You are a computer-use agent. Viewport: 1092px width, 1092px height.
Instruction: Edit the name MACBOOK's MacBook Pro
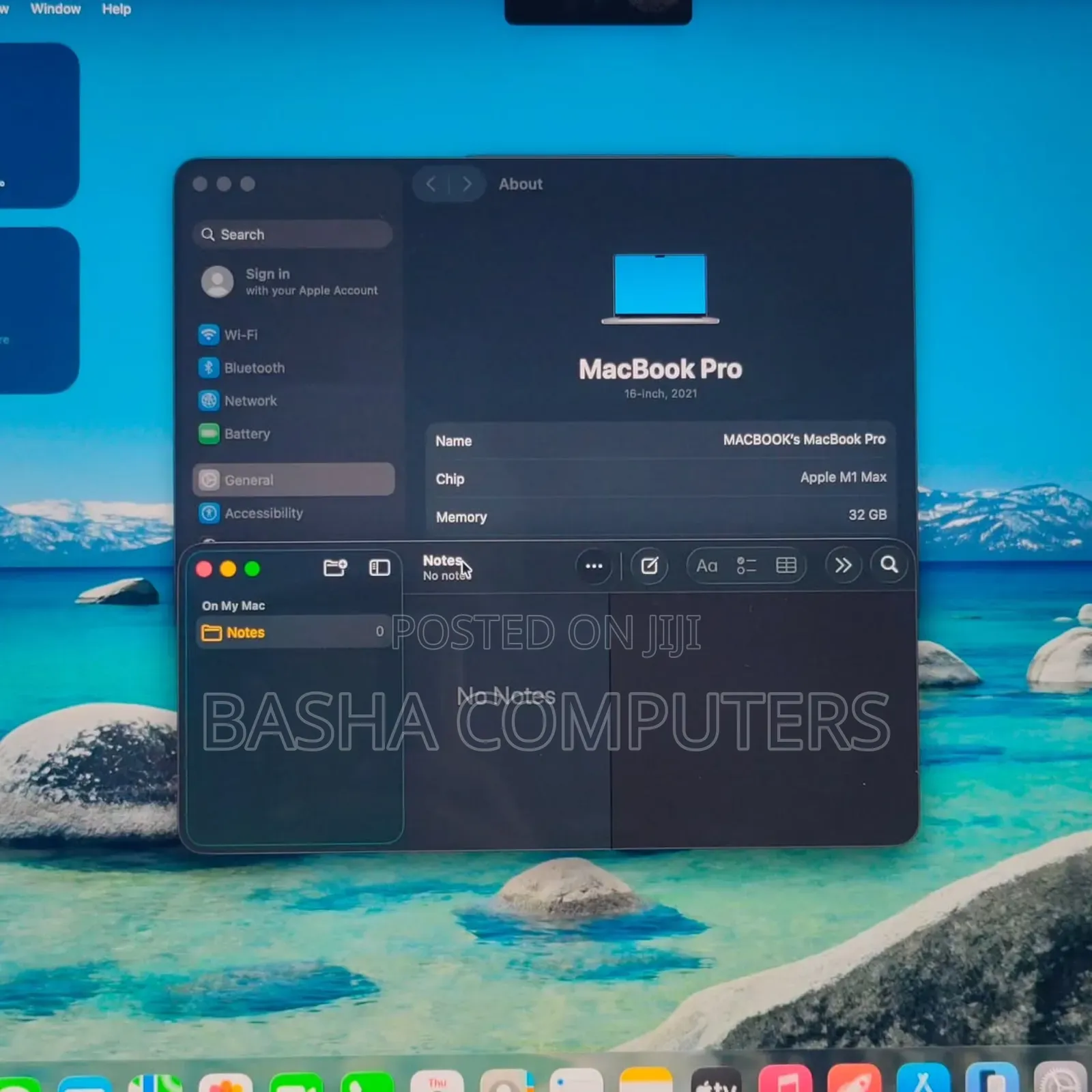tap(804, 440)
